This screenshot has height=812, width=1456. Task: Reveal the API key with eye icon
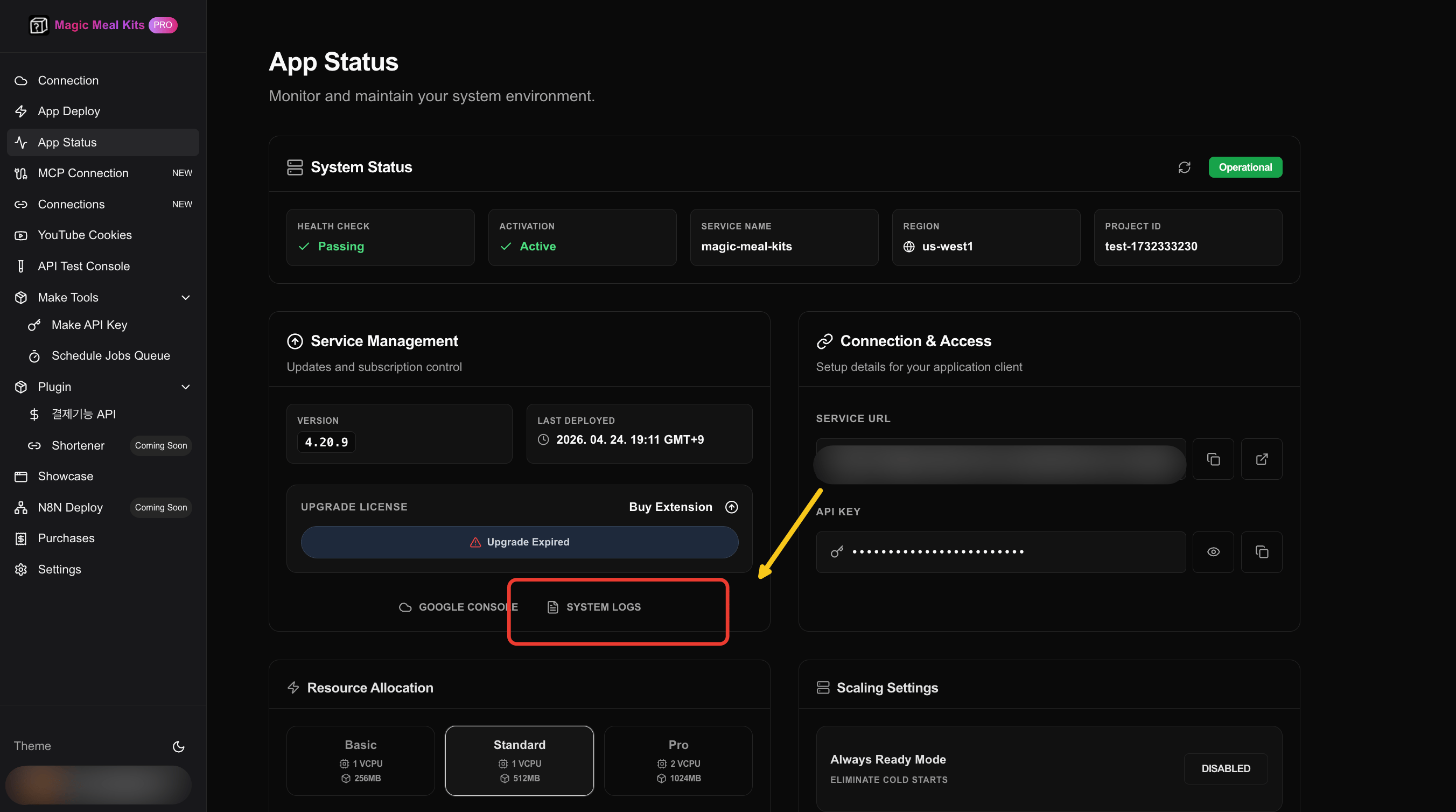[x=1213, y=552]
